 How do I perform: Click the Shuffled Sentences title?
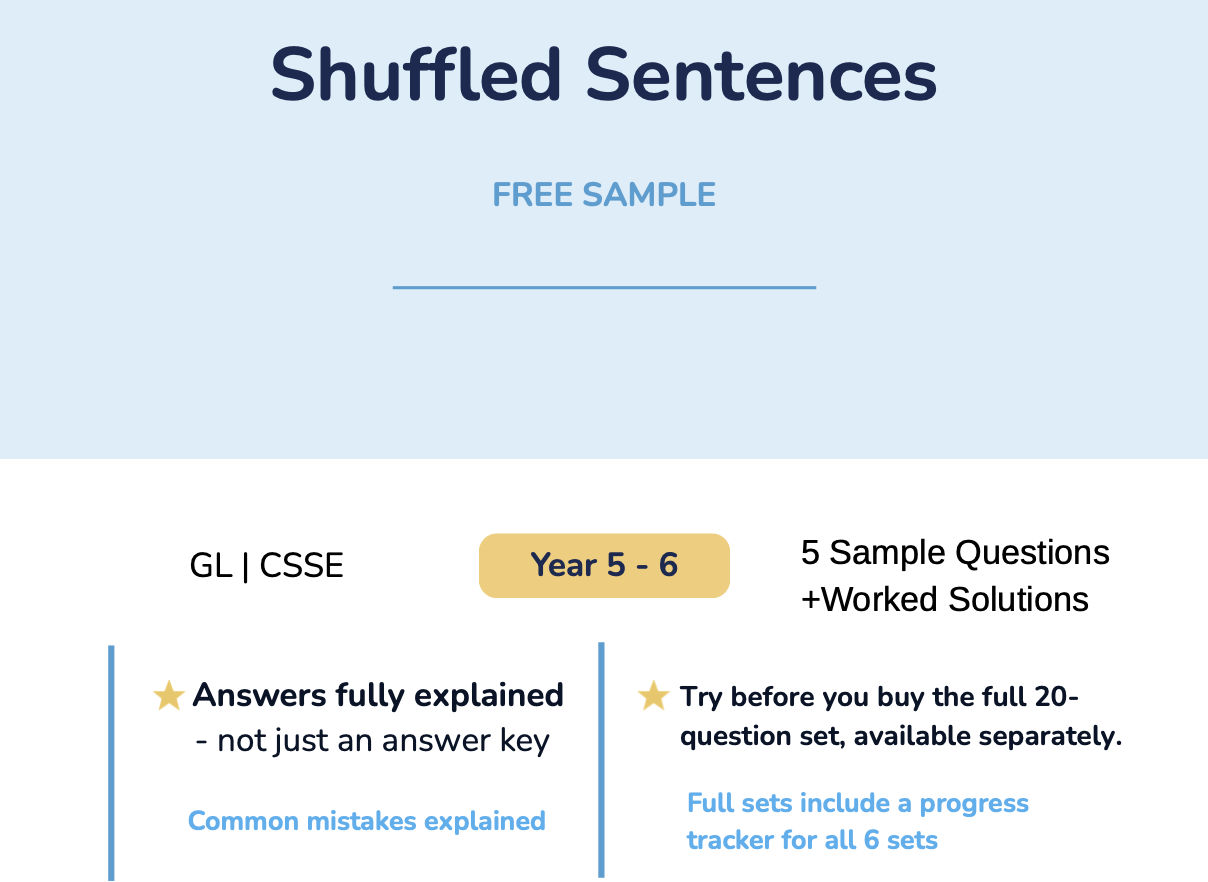(x=604, y=75)
